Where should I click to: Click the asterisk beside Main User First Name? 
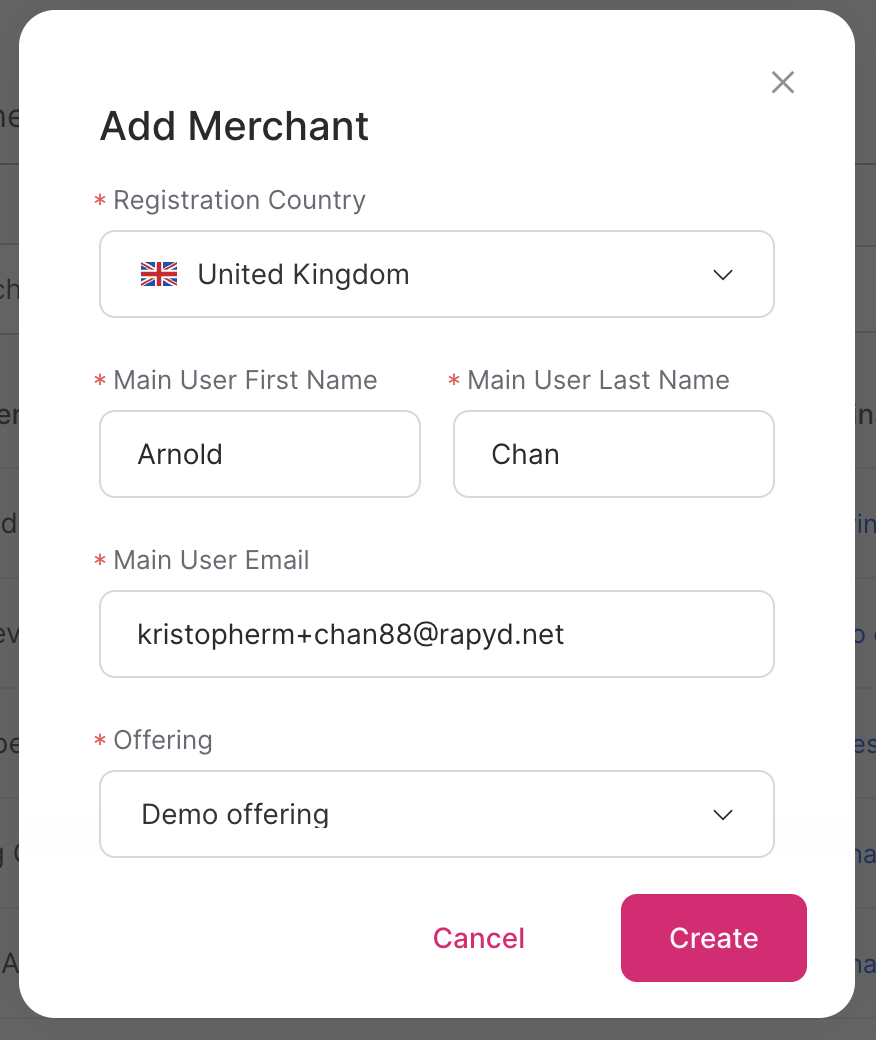99,381
